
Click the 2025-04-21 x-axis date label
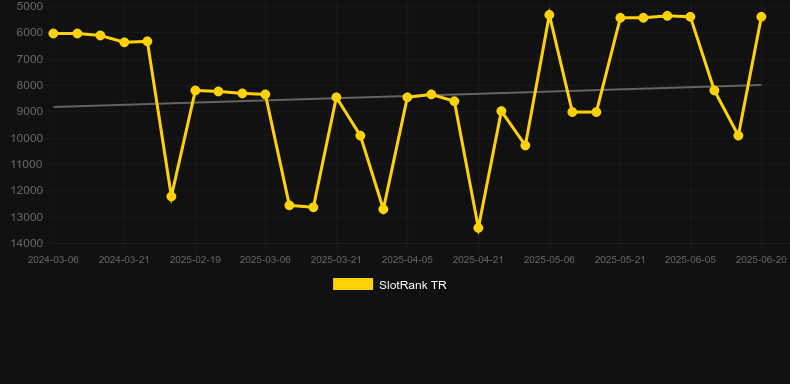coord(478,260)
